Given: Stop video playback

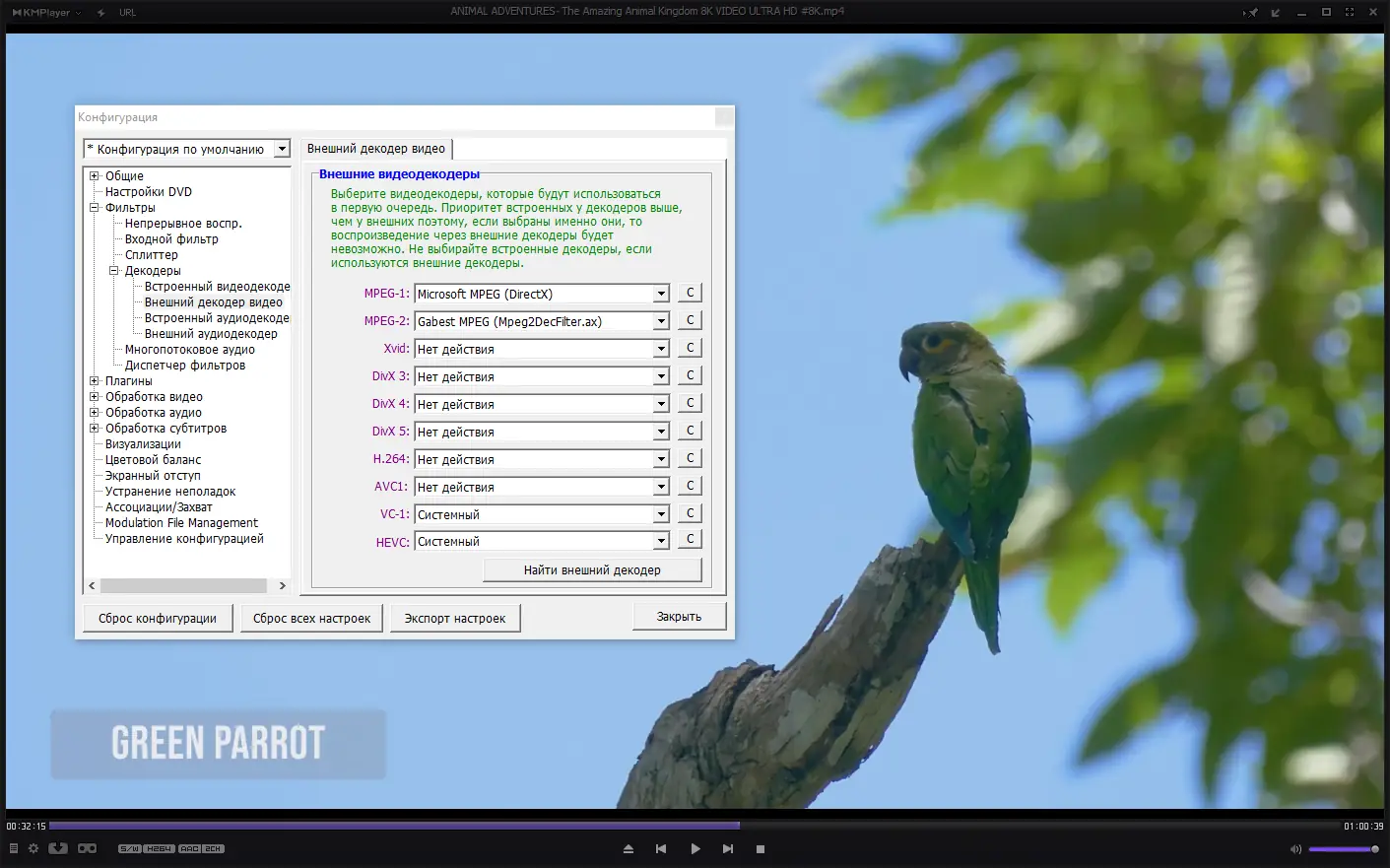Looking at the screenshot, I should [x=761, y=848].
